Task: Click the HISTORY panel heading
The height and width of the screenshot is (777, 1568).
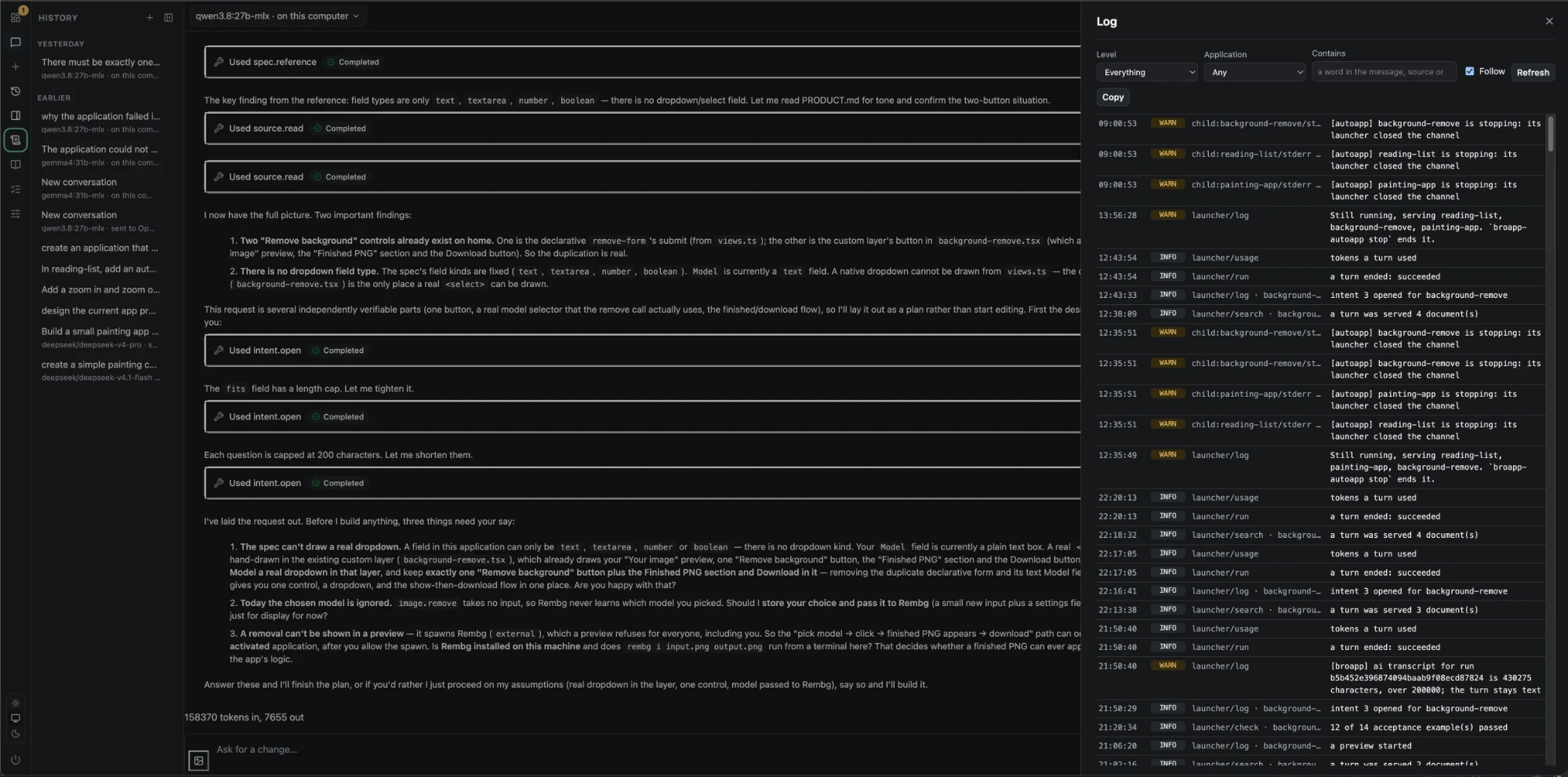Action: pyautogui.click(x=58, y=17)
